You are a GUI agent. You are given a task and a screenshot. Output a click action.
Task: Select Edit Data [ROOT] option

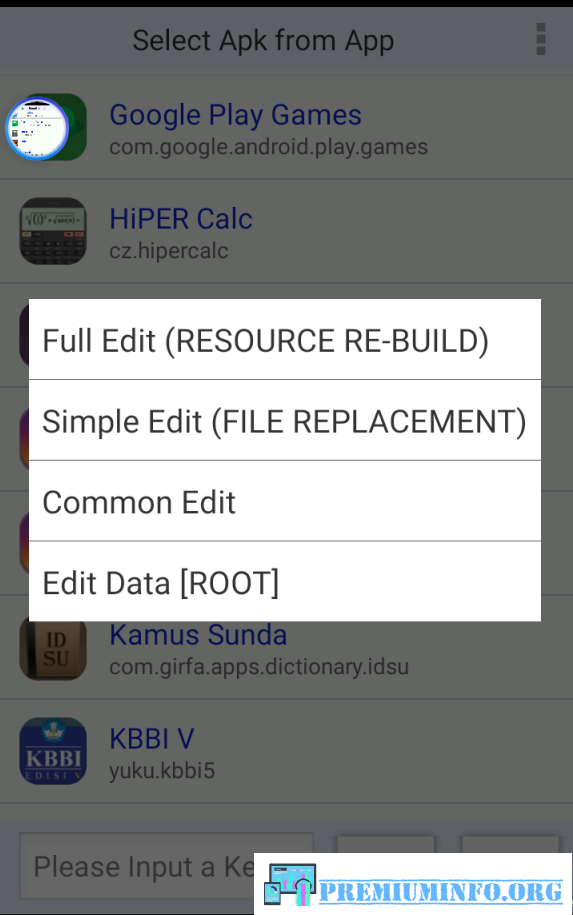coord(285,582)
